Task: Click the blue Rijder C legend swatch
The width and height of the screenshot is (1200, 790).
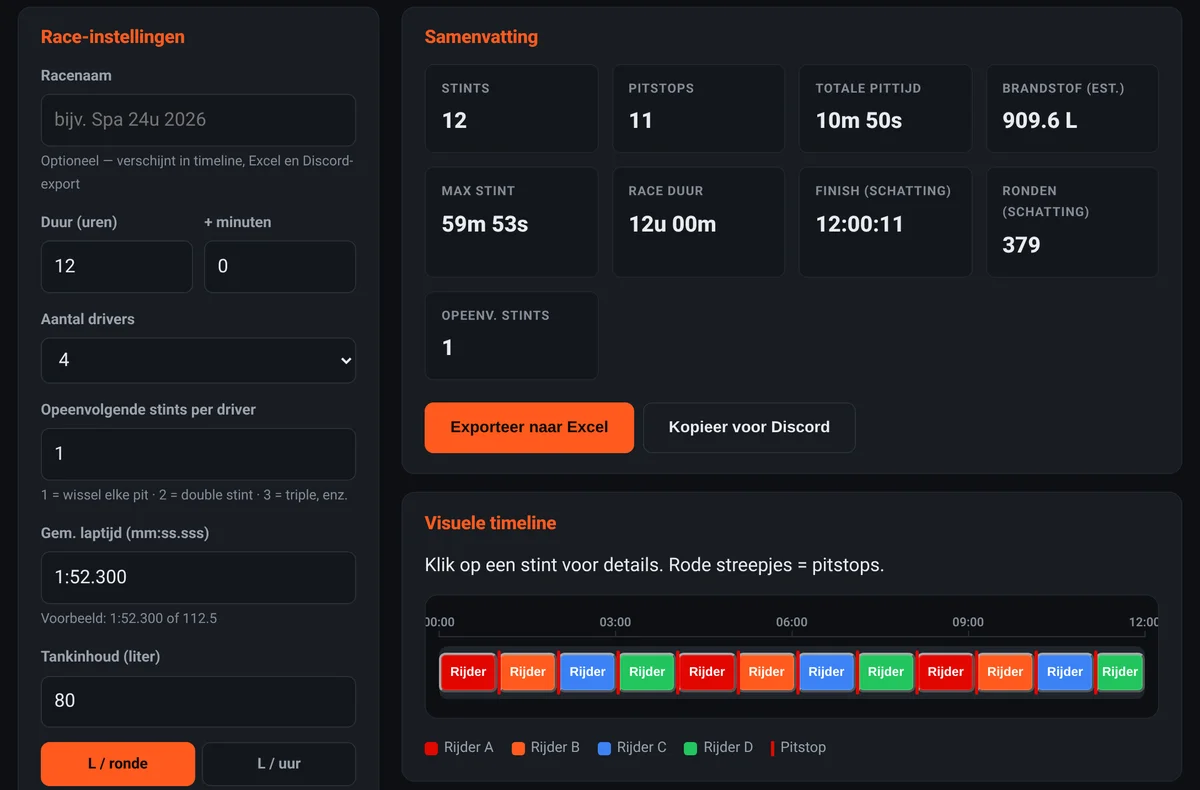Action: click(x=604, y=748)
